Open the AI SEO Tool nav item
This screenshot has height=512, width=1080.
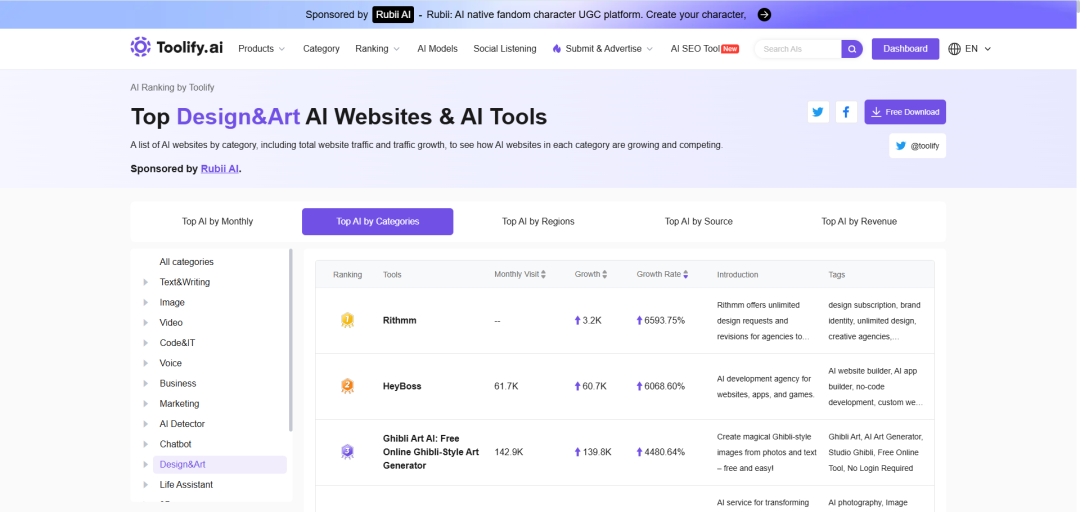705,49
